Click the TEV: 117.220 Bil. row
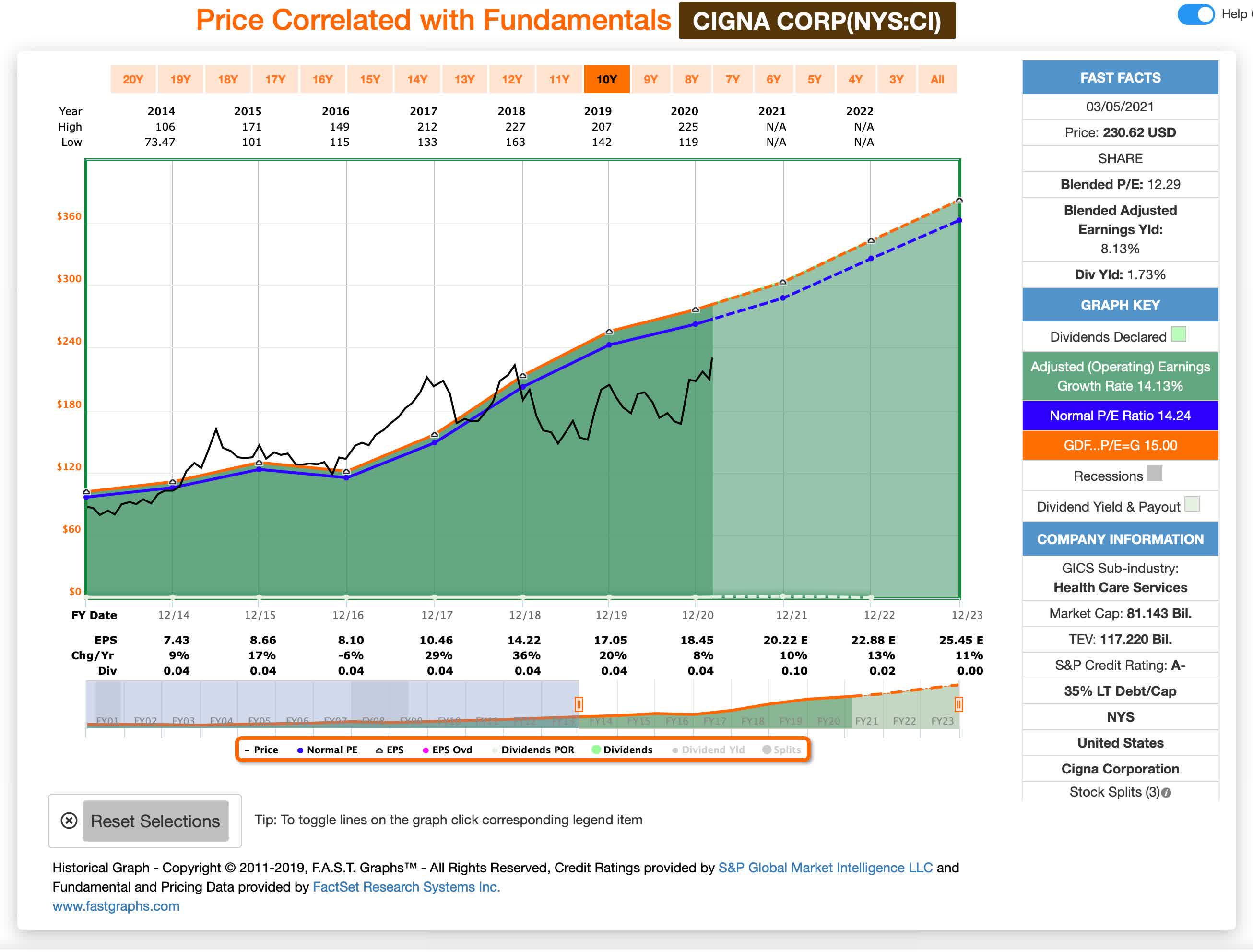The image size is (1253, 952). tap(1121, 640)
